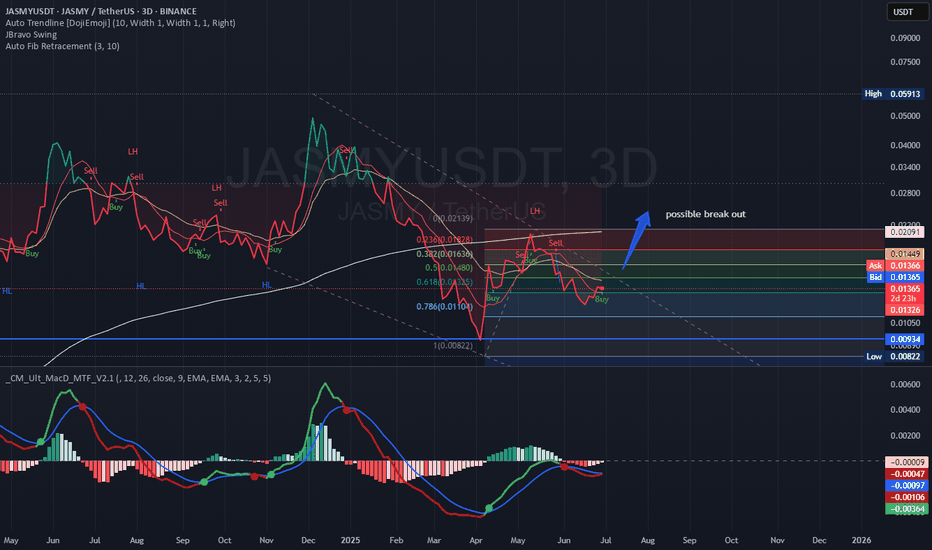This screenshot has height=550, width=932.
Task: Click the 0.09000 price axis value
Action: click(x=905, y=38)
